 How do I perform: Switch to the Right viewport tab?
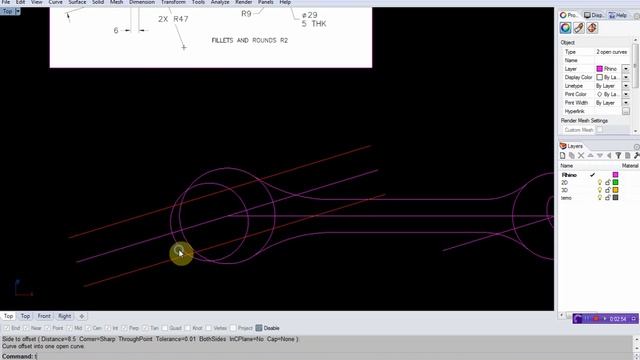coord(64,316)
